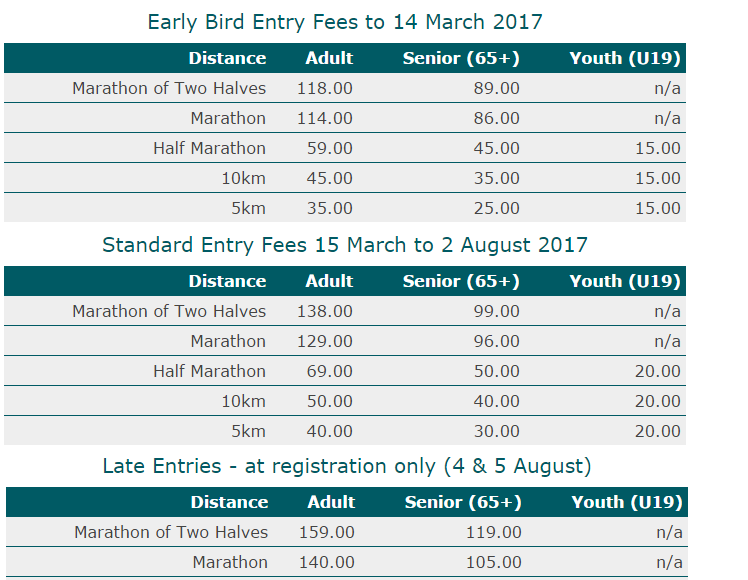Image resolution: width=748 pixels, height=580 pixels.
Task: Click Early Bird 5km adult fee 35.00
Action: (x=330, y=208)
